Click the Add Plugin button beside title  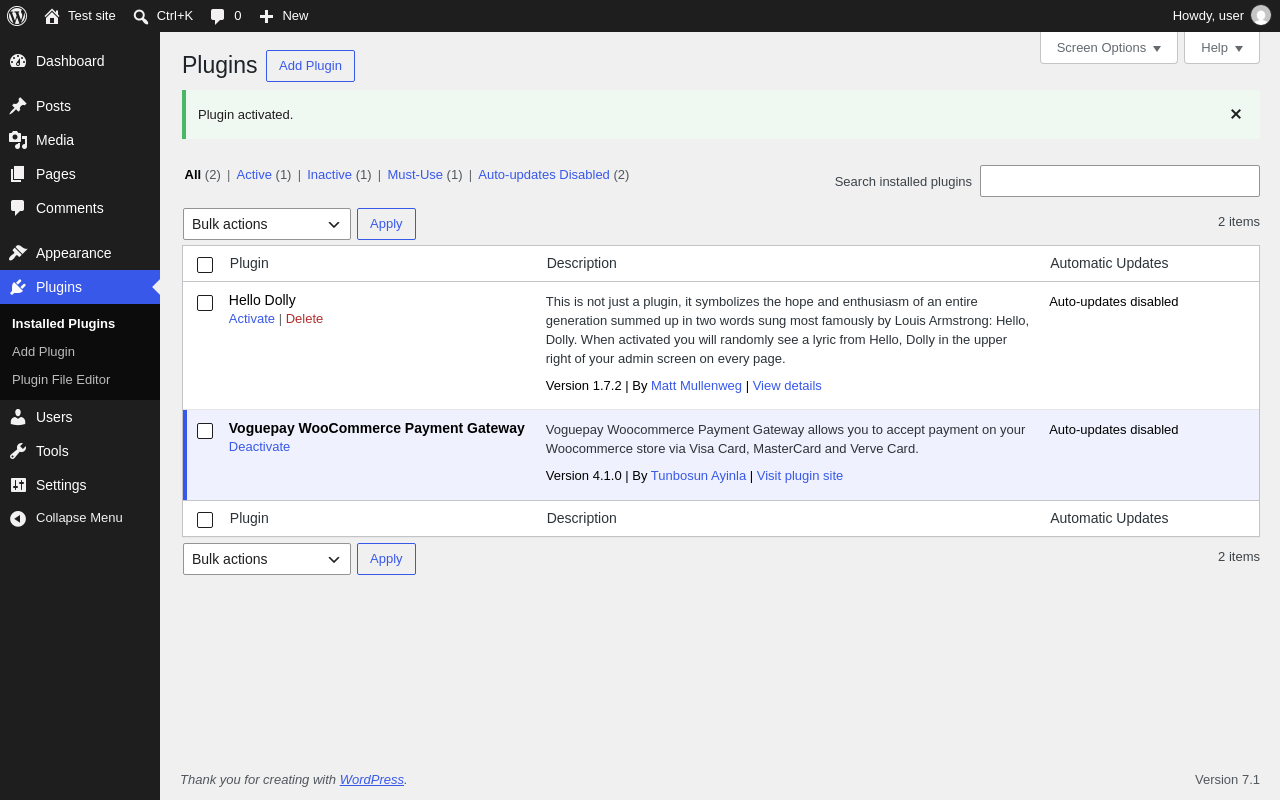[x=310, y=66]
